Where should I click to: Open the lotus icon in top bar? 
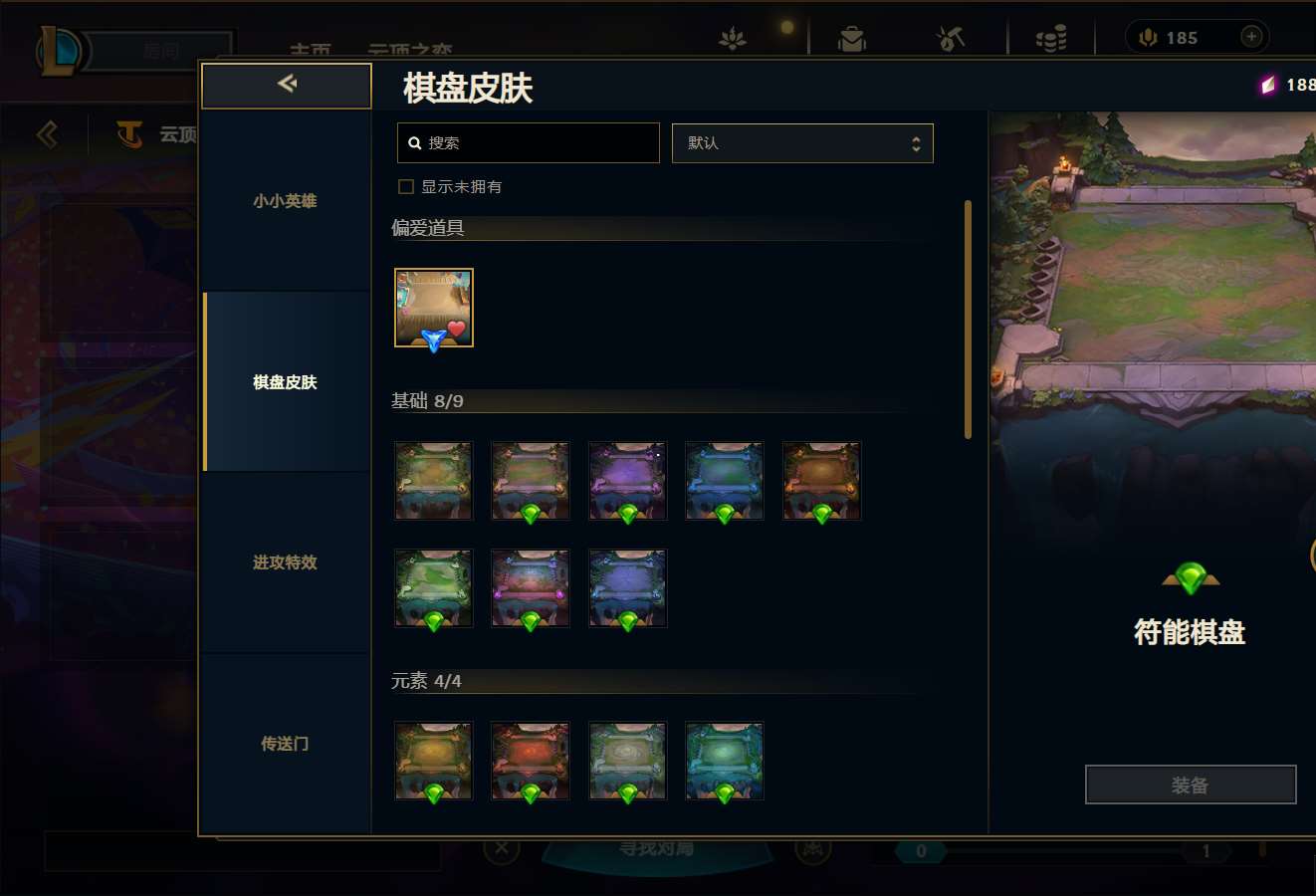[x=733, y=39]
